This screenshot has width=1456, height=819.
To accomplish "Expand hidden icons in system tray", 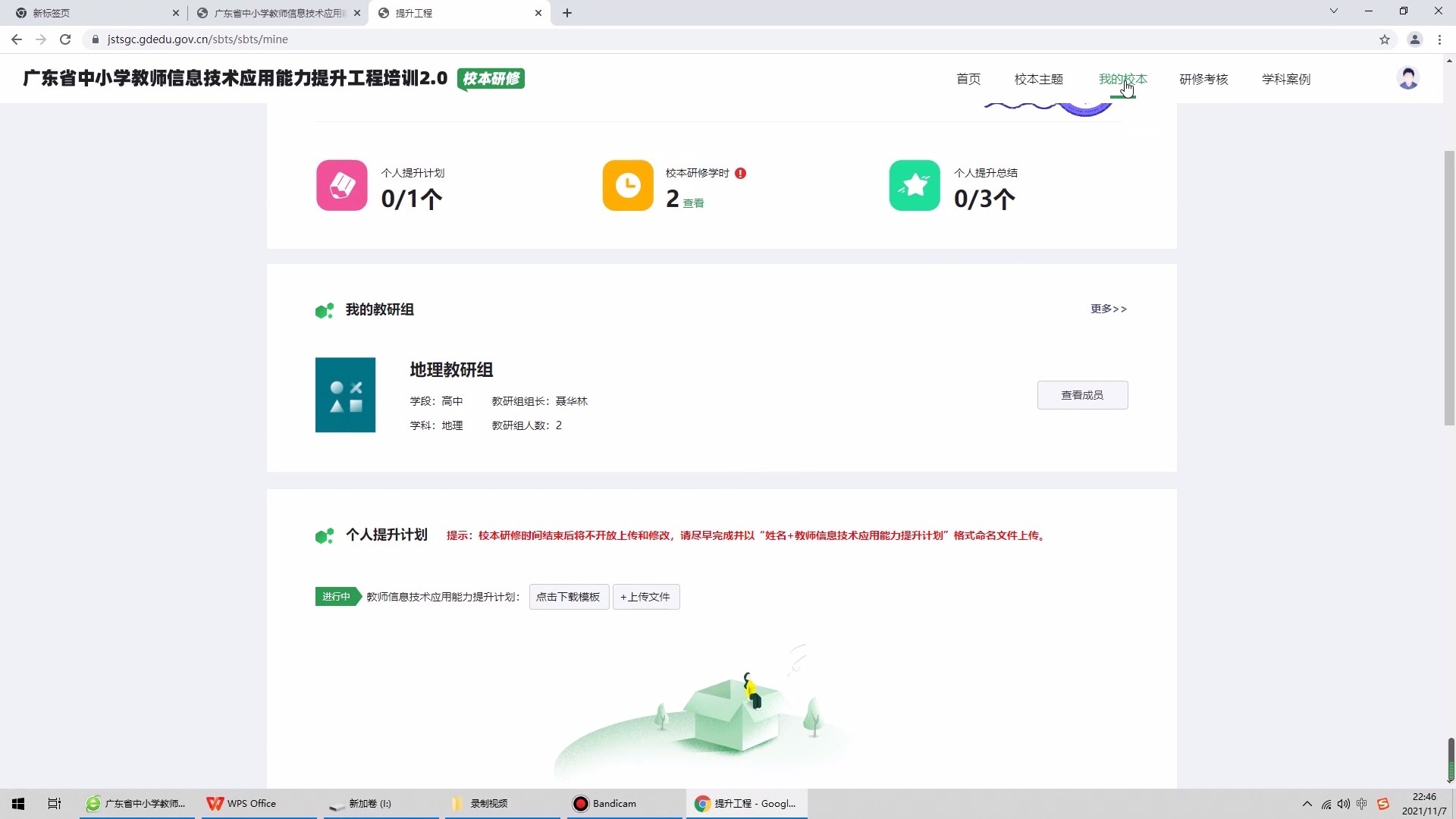I will tap(1307, 805).
